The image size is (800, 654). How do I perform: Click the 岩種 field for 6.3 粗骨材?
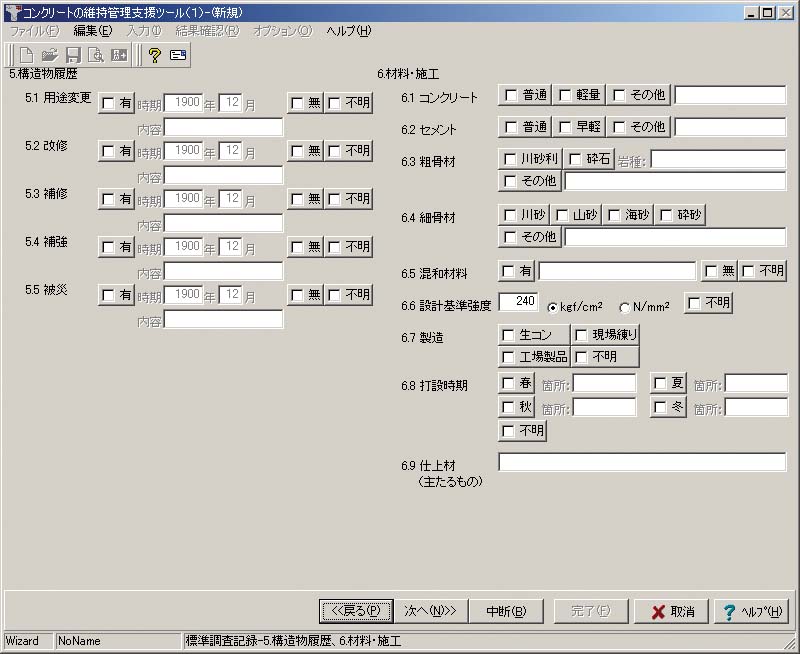coord(718,160)
